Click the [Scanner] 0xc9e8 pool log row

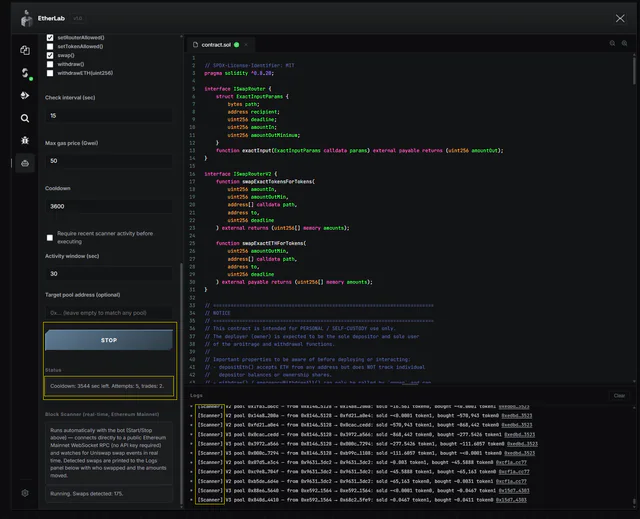[x=363, y=472]
